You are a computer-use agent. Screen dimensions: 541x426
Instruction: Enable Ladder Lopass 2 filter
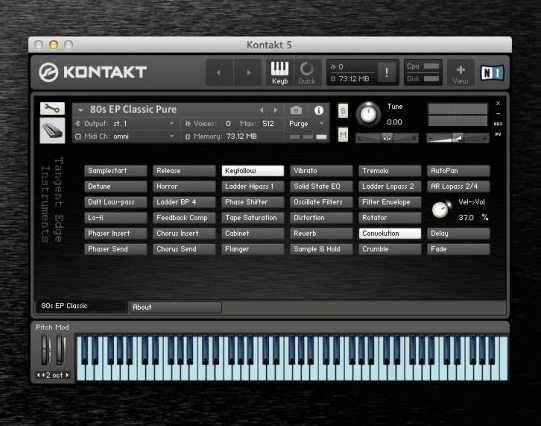pos(390,187)
